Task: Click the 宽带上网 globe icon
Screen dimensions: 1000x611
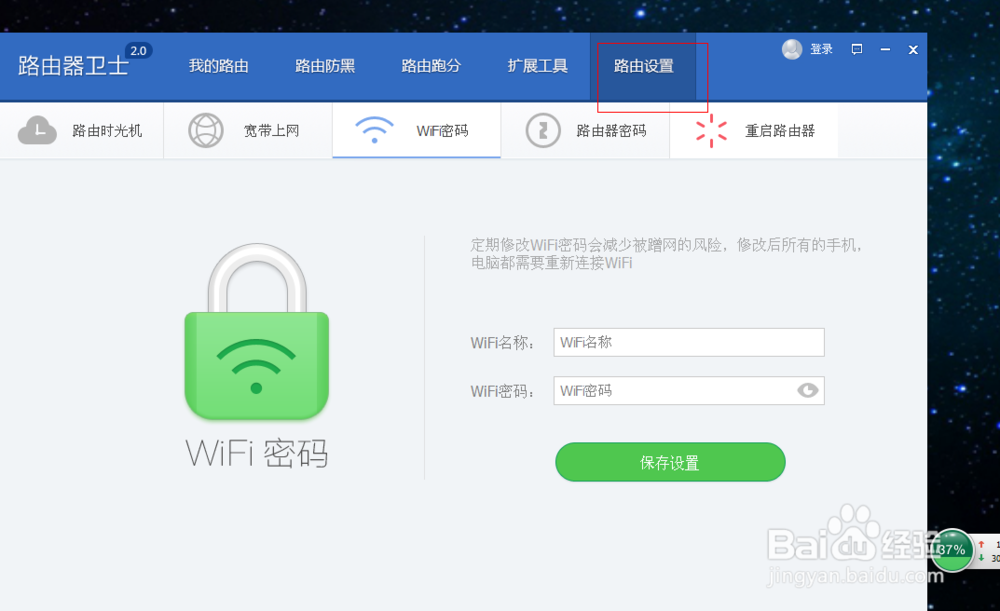Action: coord(206,130)
